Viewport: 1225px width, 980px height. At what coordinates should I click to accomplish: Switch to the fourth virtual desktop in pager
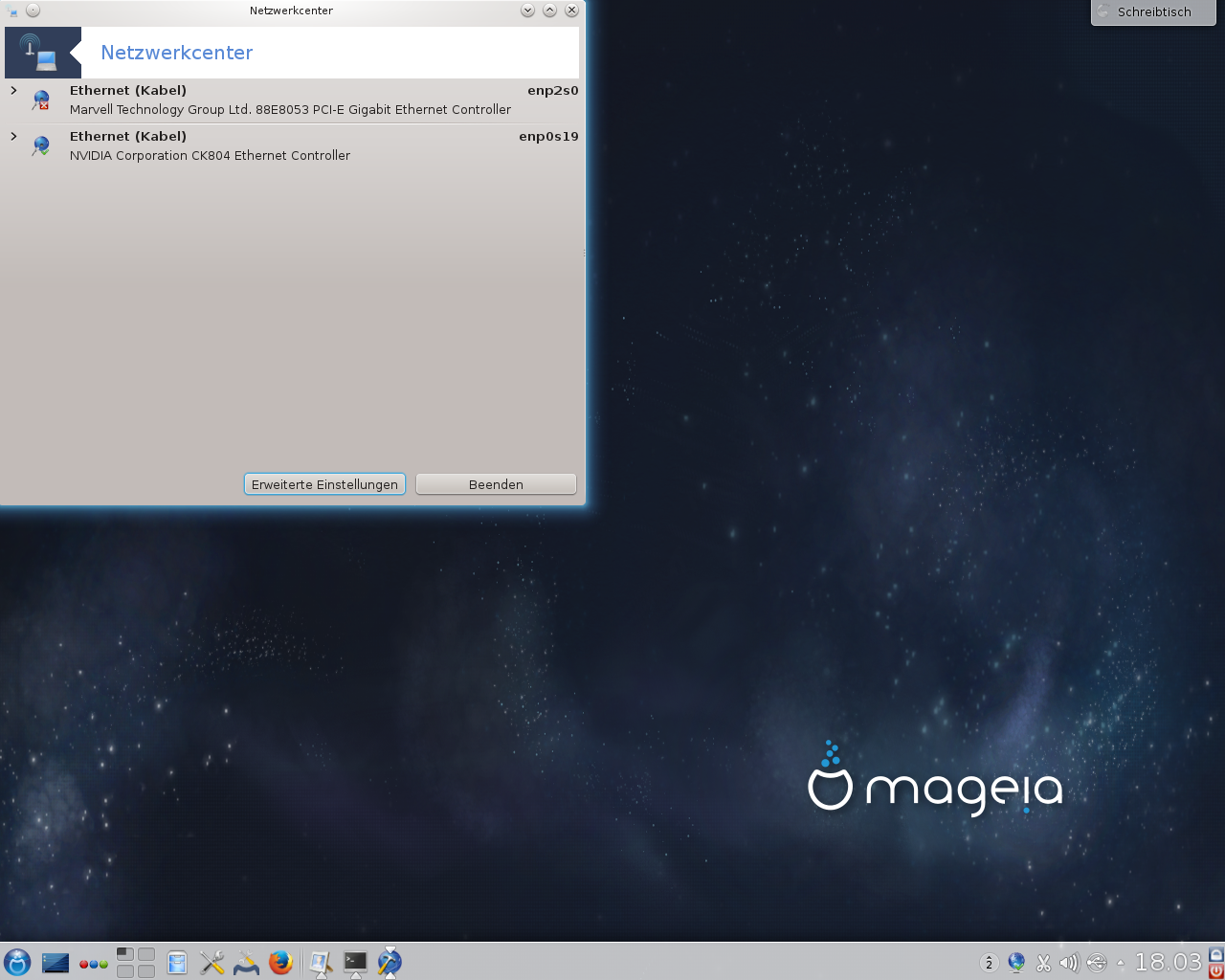pyautogui.click(x=146, y=970)
